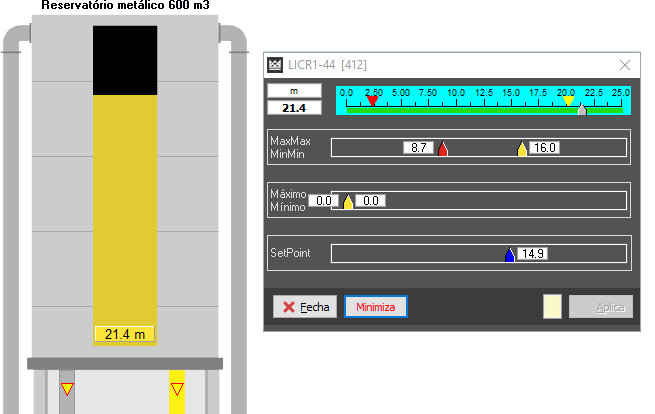The image size is (655, 414).
Task: Click the red triangle on the cyan scale
Action: (372, 101)
